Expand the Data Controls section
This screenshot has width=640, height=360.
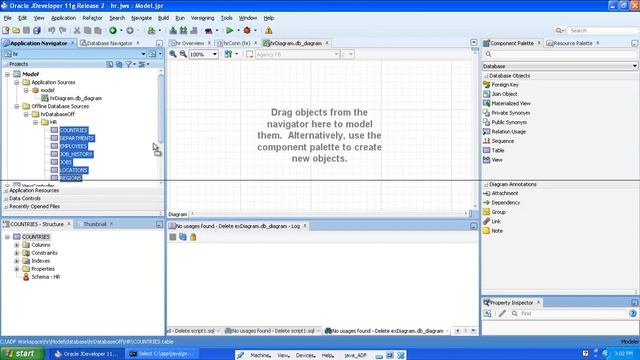[6, 198]
